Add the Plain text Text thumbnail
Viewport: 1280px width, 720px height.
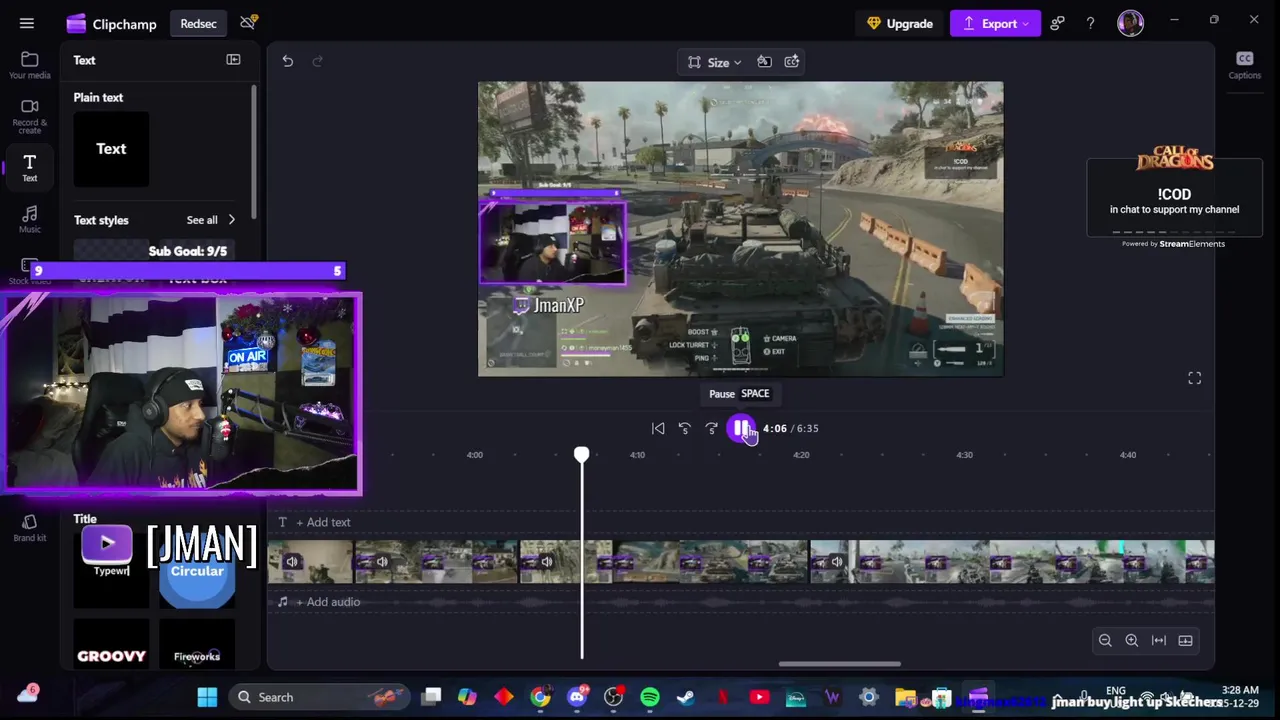(x=111, y=149)
